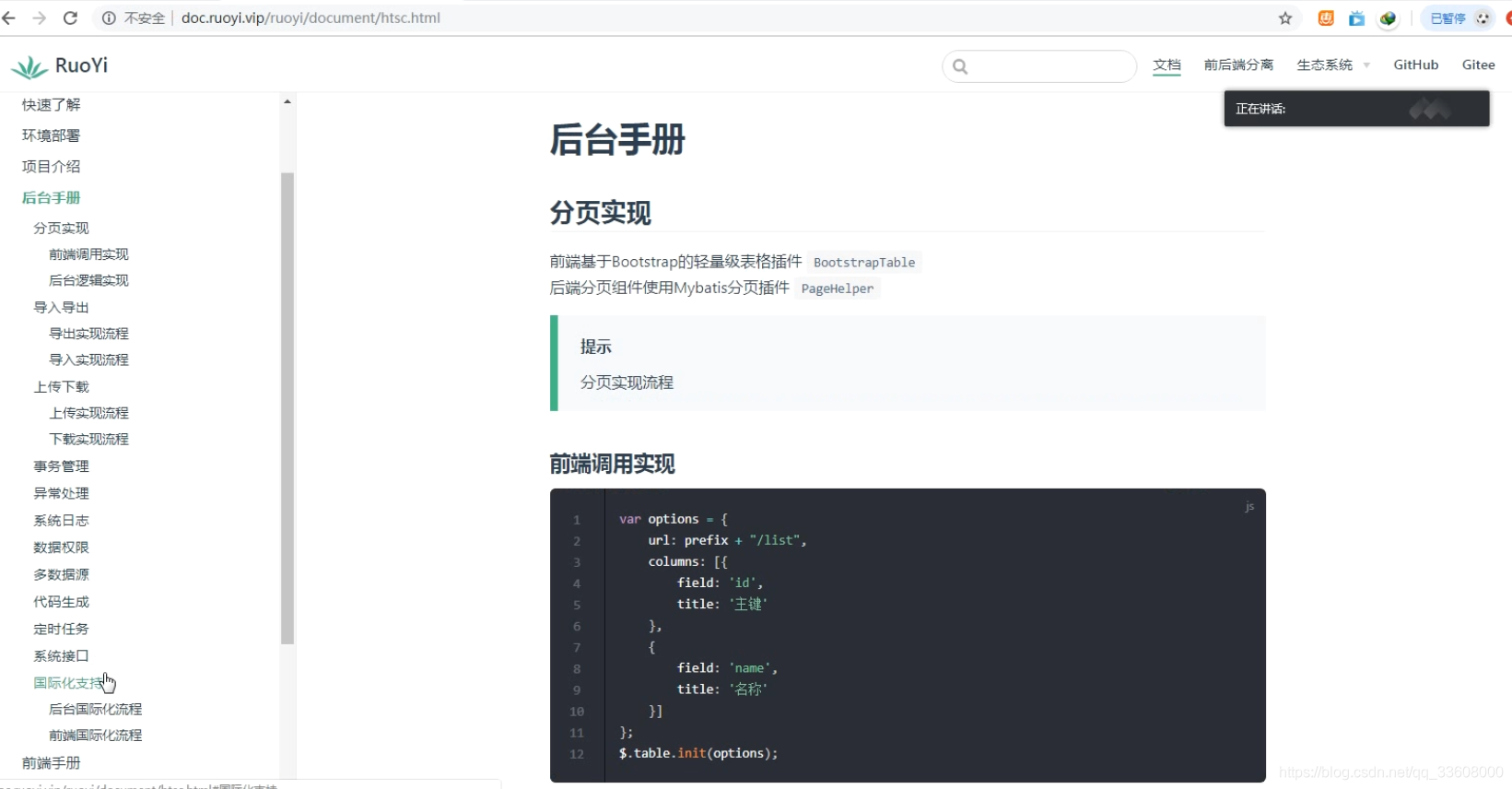The image size is (1512, 789).
Task: Open the orange browser extension icon
Action: 1326,18
